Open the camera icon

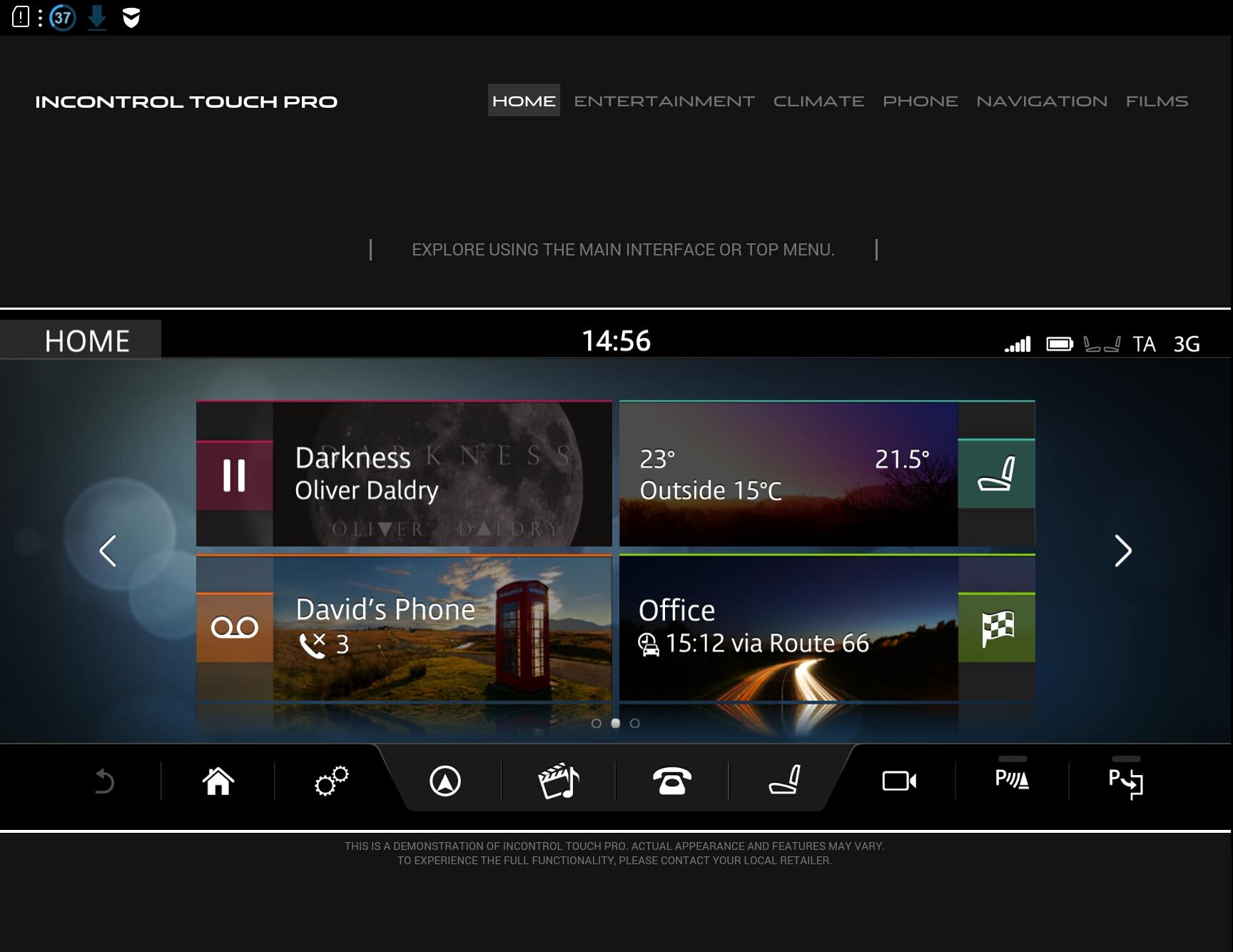(x=899, y=781)
